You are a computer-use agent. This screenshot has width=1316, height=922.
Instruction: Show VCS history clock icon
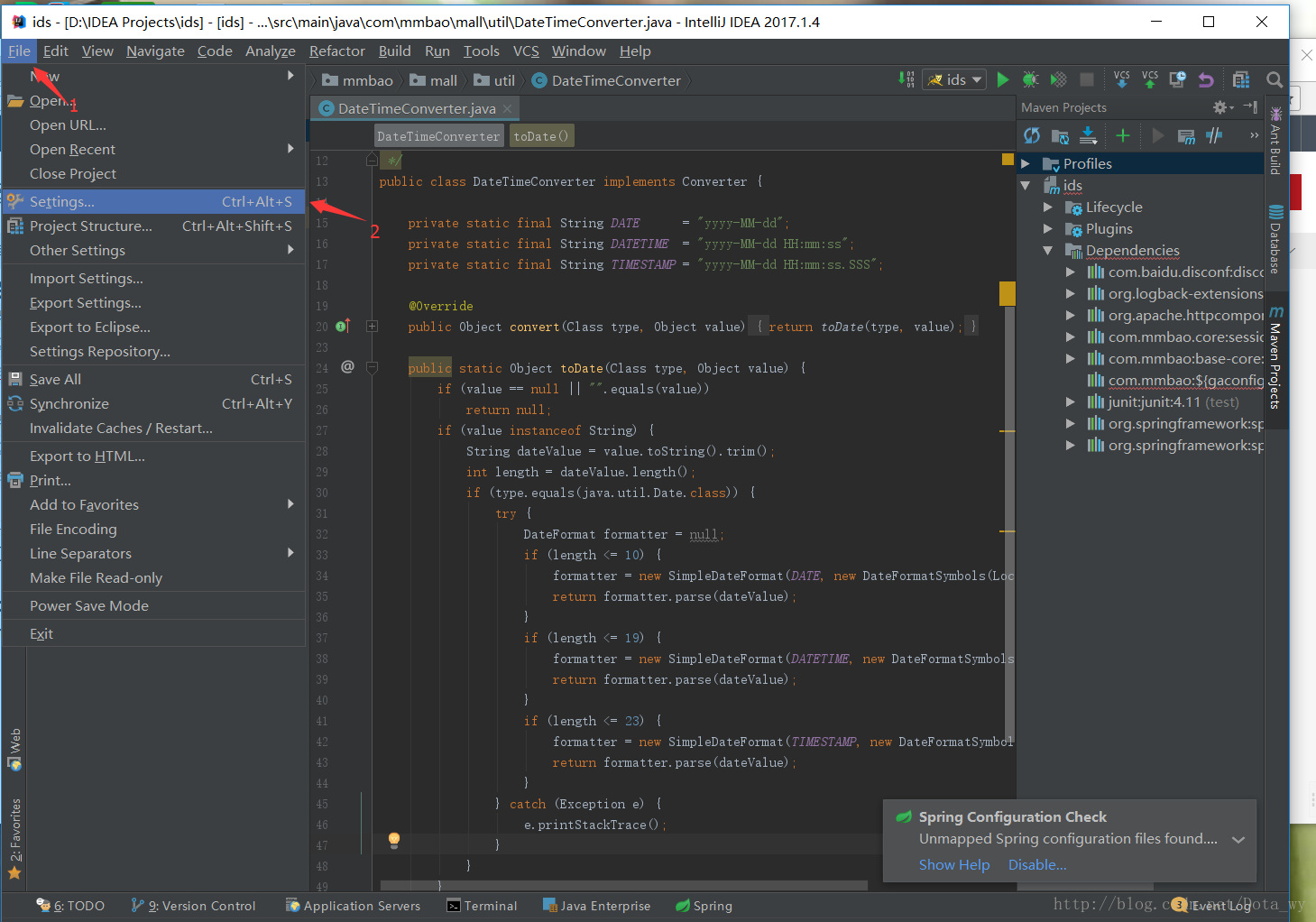tap(1177, 79)
